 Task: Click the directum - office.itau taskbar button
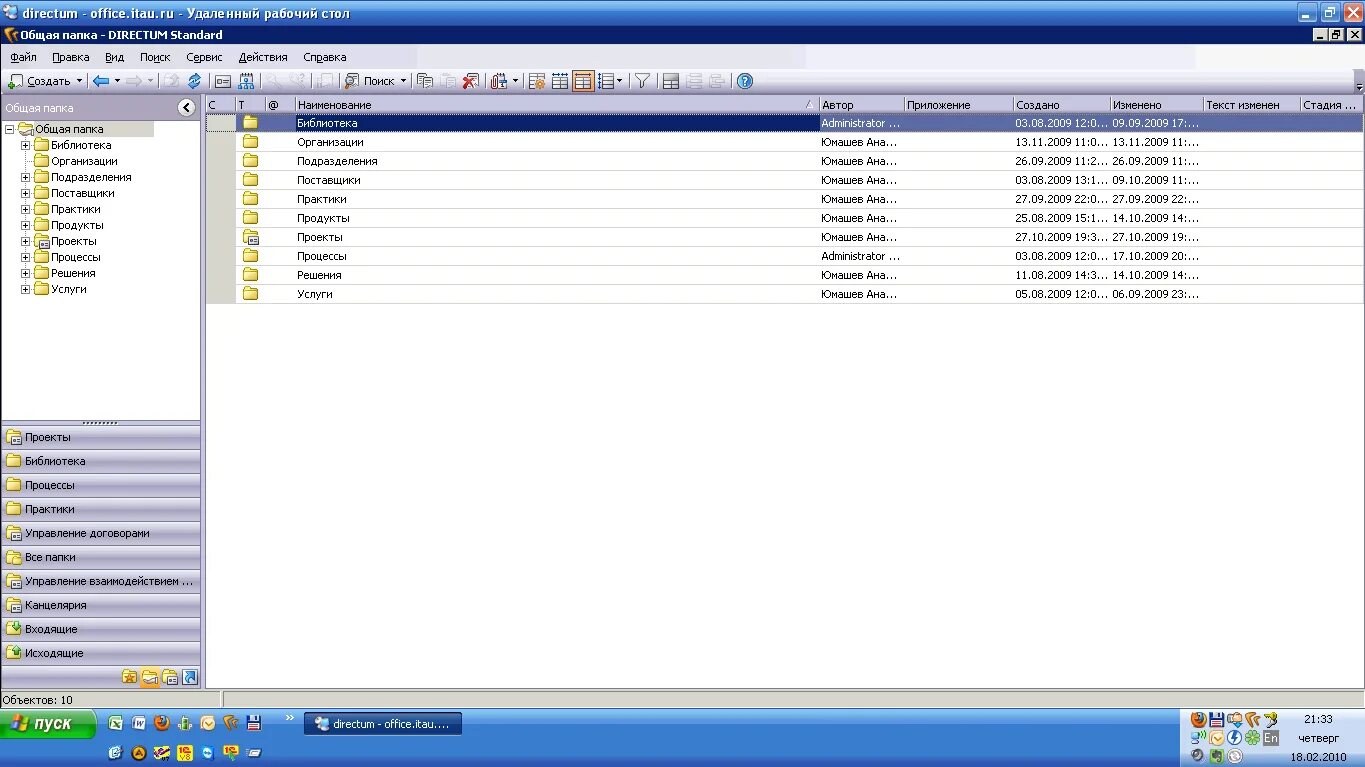(x=383, y=724)
